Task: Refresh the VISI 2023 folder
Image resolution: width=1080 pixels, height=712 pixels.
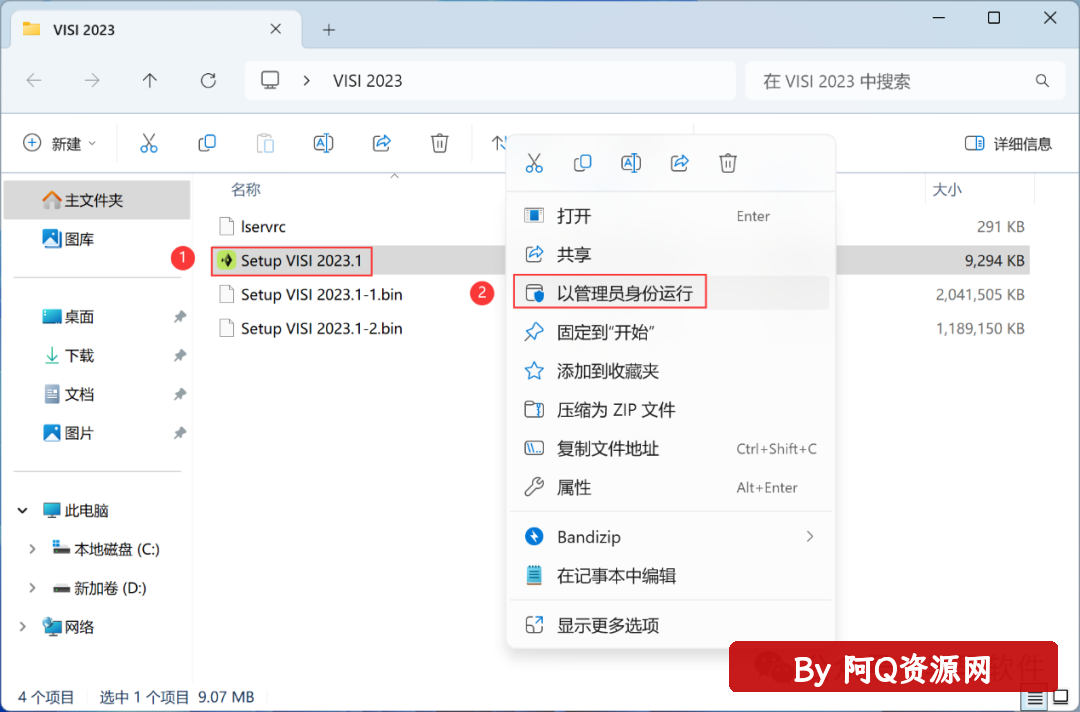Action: tap(208, 81)
